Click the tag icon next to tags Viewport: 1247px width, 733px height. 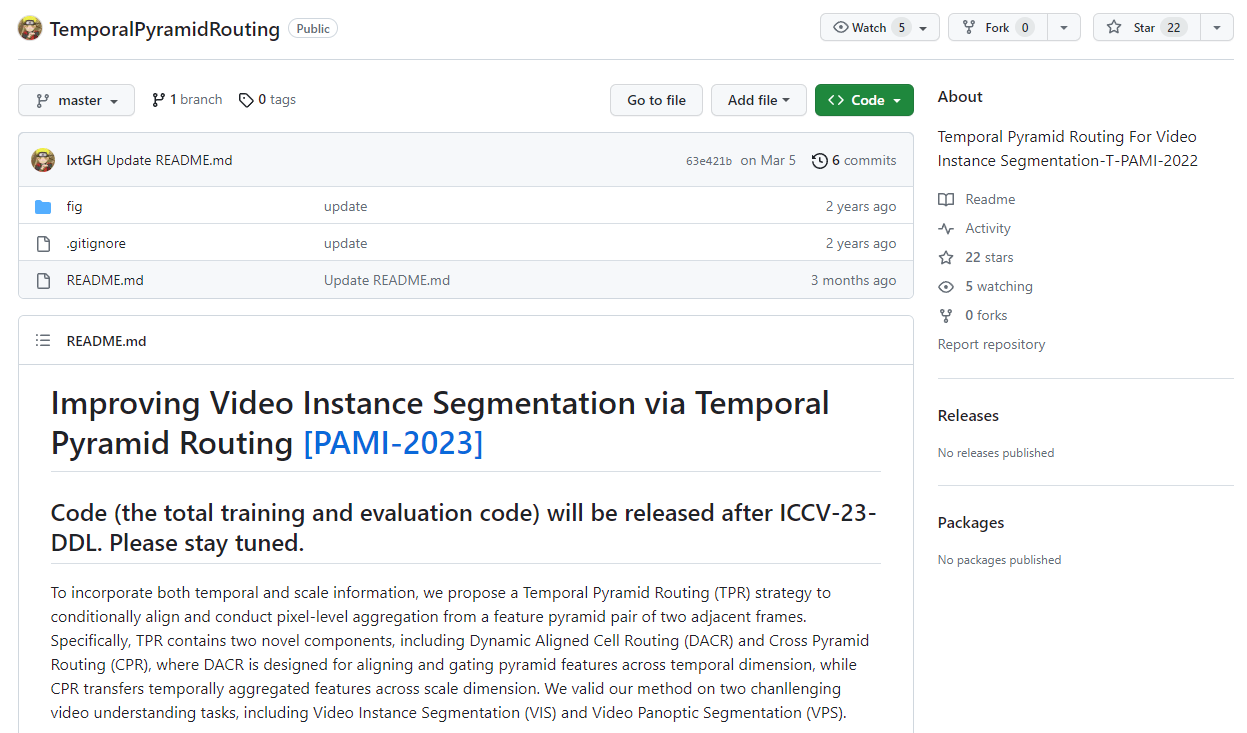pyautogui.click(x=245, y=100)
